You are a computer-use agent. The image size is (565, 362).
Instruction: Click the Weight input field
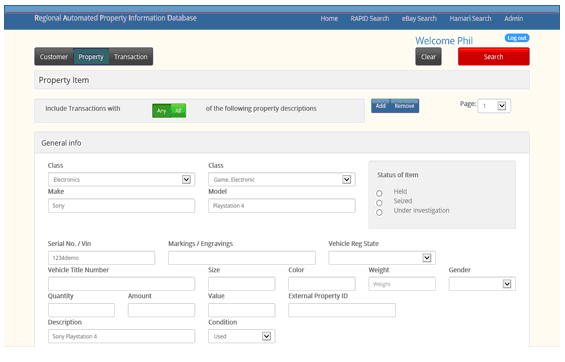click(x=402, y=284)
